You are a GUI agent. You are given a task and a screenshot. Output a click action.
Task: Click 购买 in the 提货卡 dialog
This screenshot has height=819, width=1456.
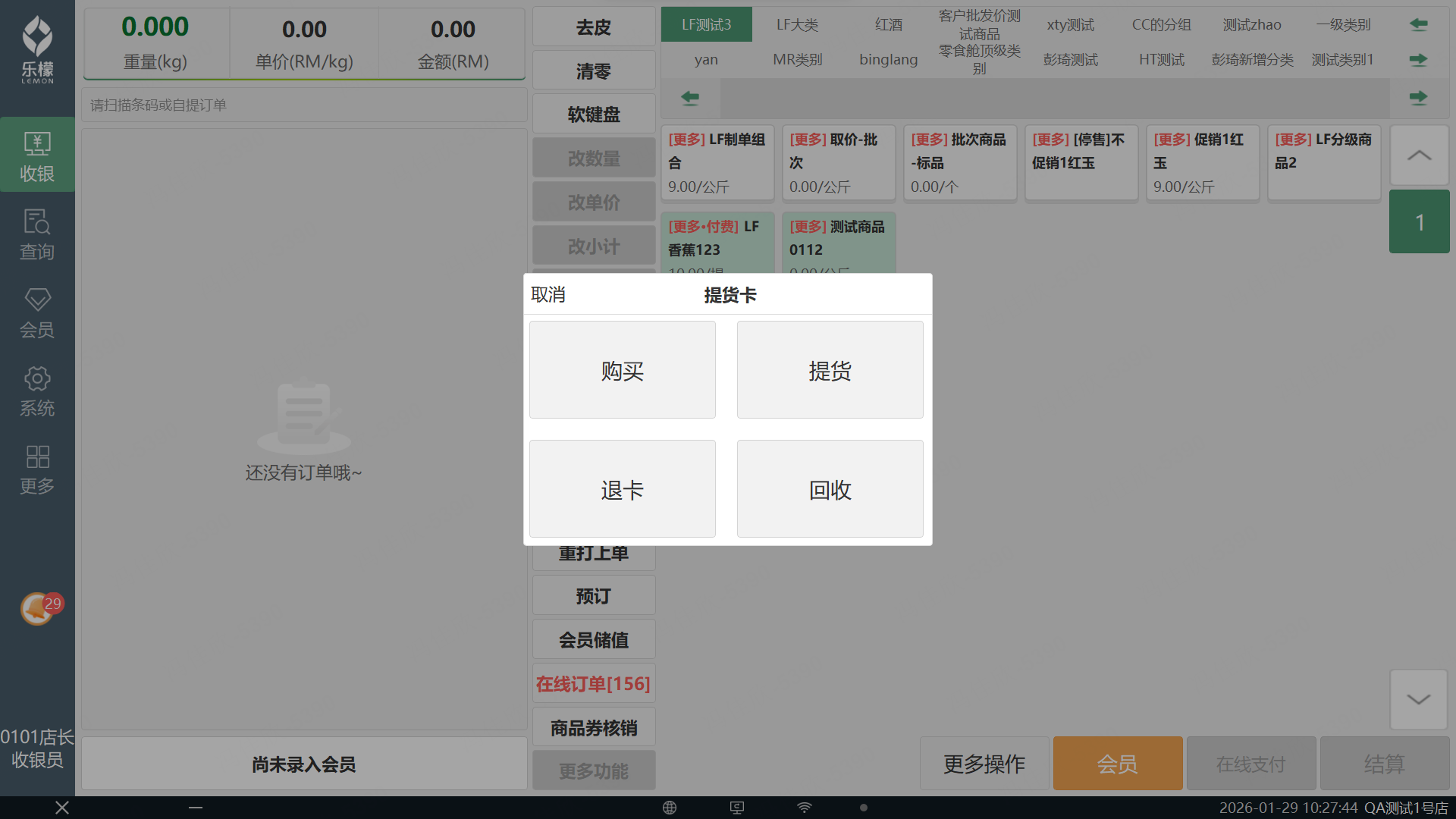pyautogui.click(x=622, y=370)
